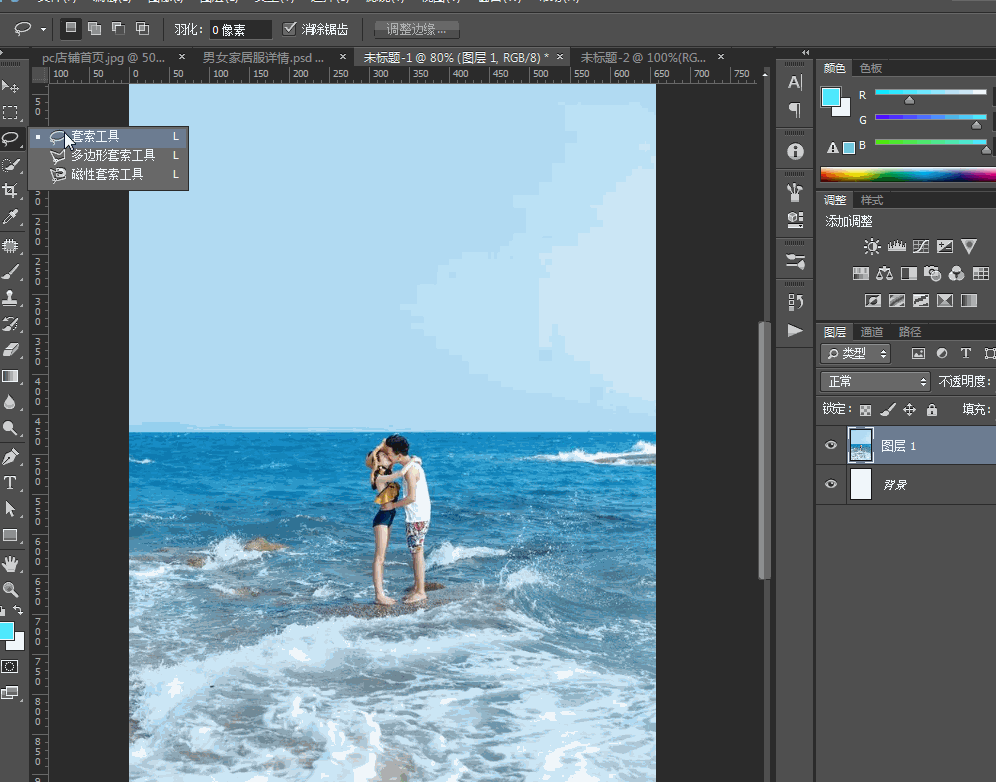Screen dimensions: 996x782
Task: Toggle the anti-alias checkbox
Action: 290,29
